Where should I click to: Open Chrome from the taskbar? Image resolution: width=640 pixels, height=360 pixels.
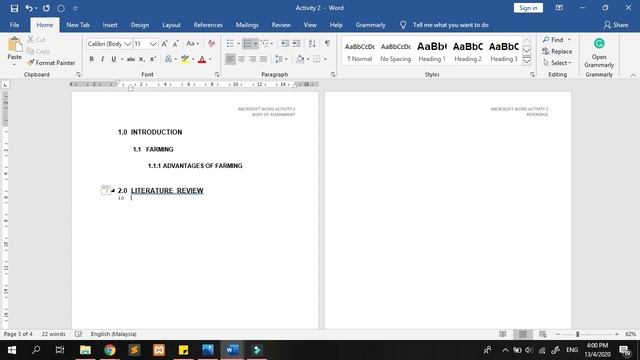pyautogui.click(x=110, y=350)
